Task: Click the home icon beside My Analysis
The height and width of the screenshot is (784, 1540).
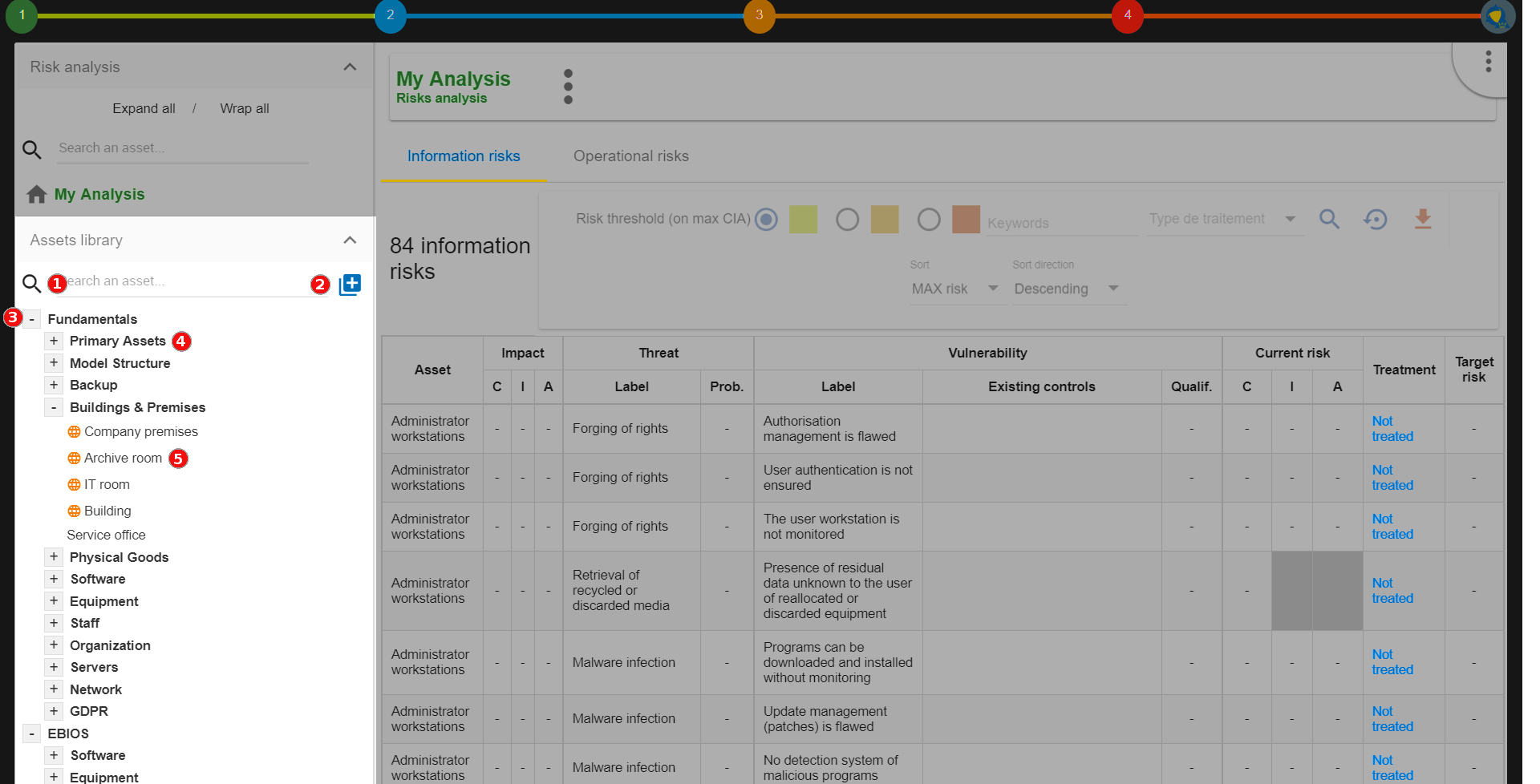Action: coord(36,195)
